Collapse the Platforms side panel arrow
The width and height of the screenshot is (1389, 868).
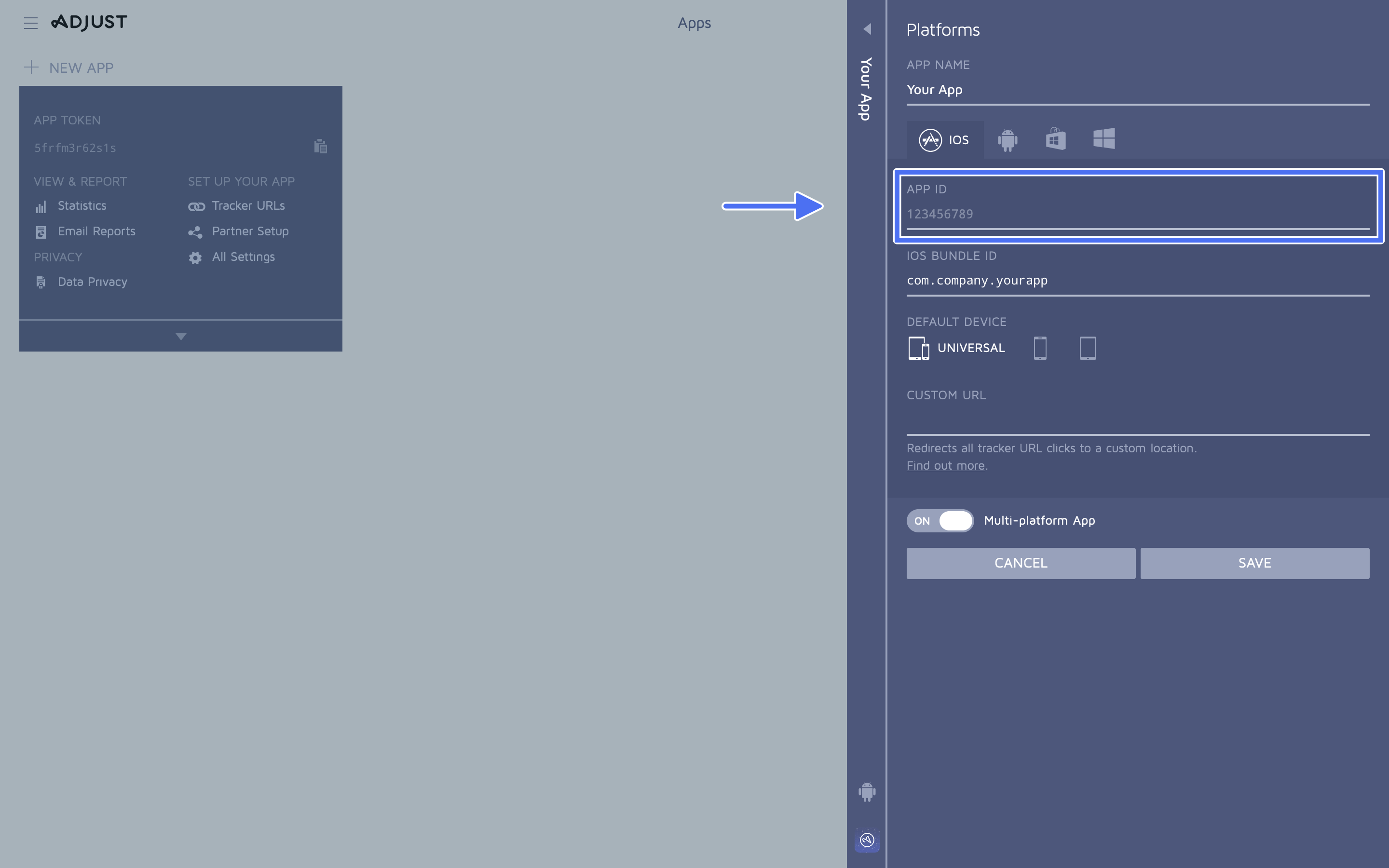(867, 29)
